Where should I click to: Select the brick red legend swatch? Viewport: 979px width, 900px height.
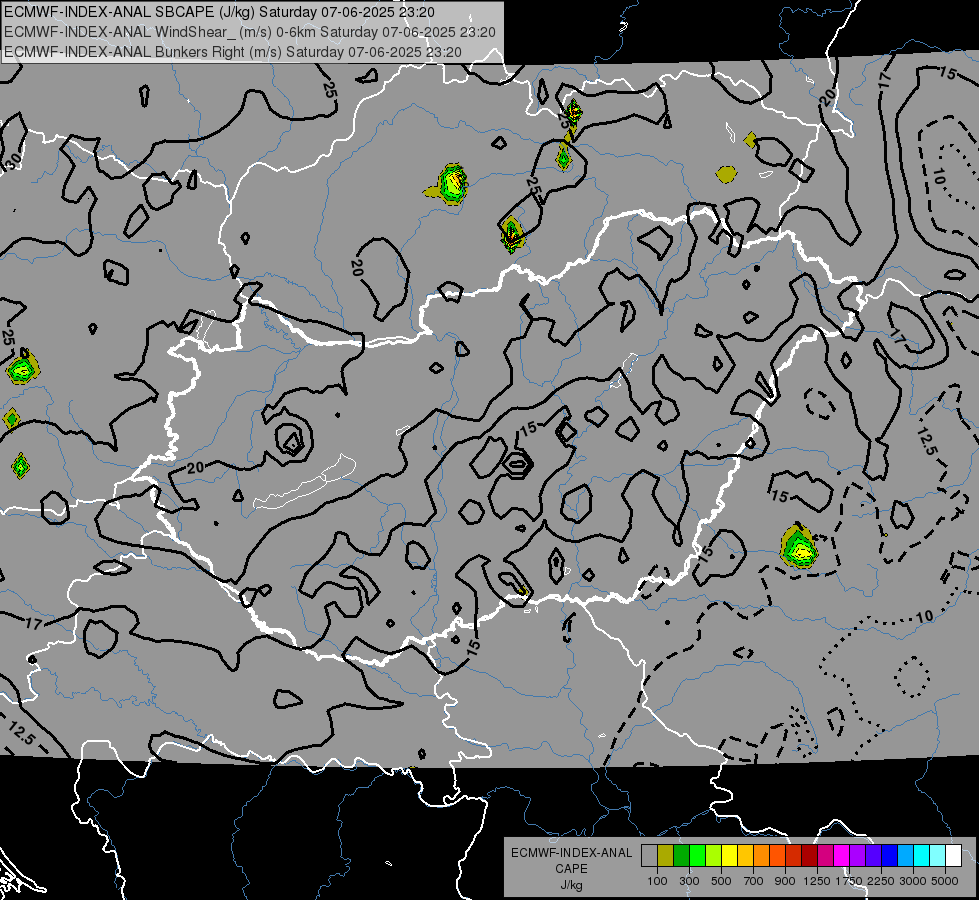pyautogui.click(x=794, y=855)
